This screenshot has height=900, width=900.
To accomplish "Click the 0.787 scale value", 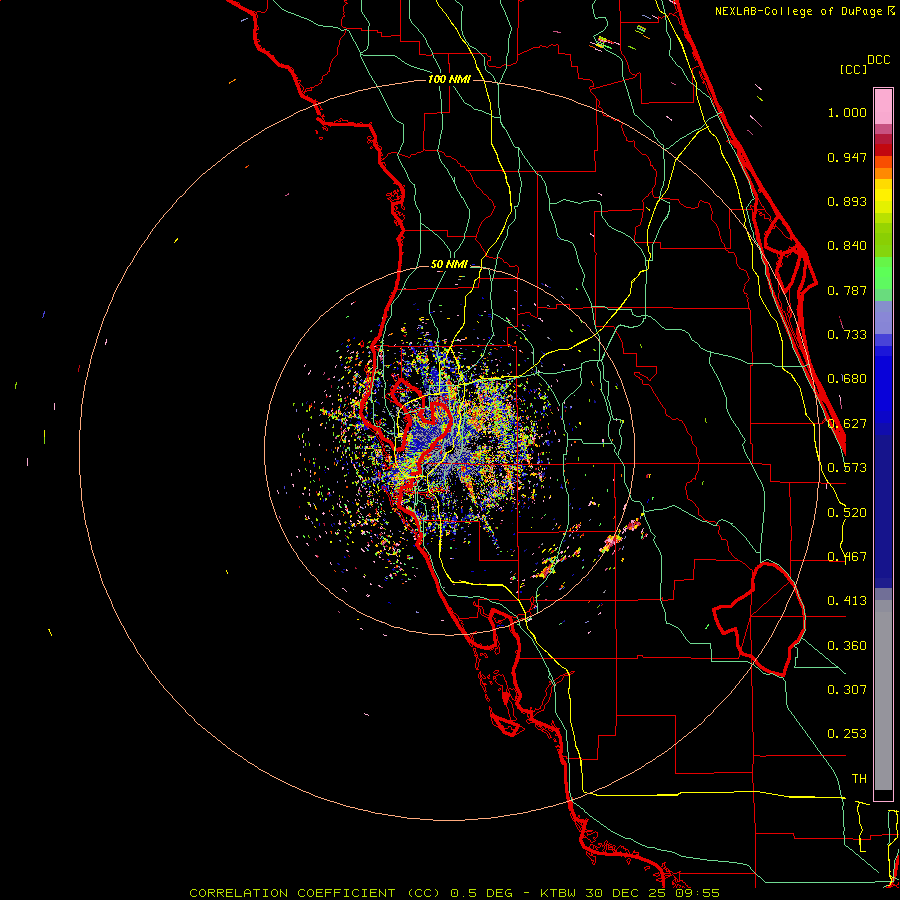I will coord(847,290).
